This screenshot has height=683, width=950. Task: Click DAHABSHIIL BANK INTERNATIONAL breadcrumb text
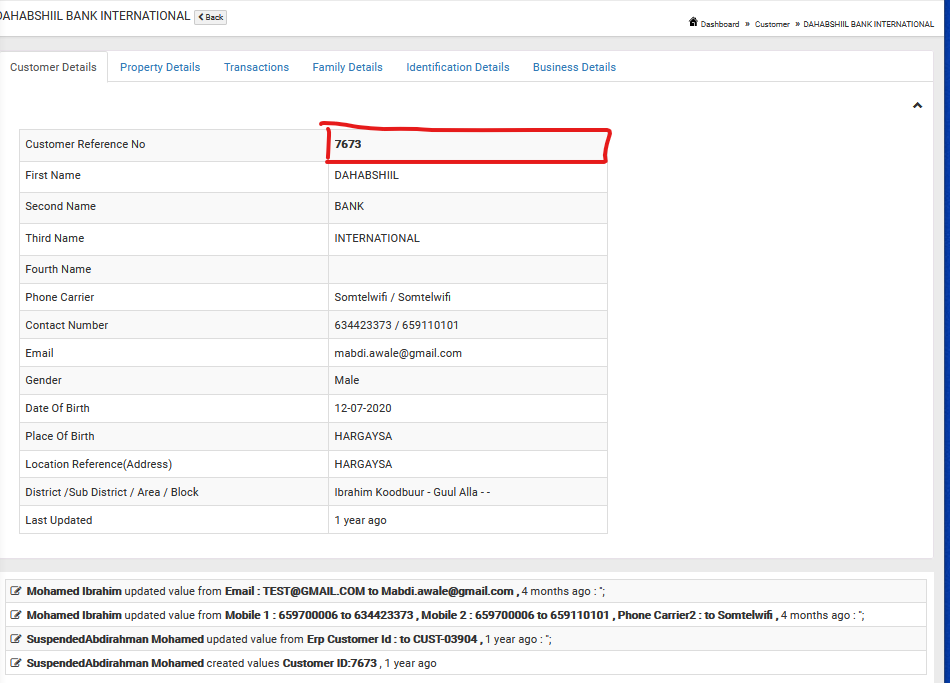[868, 24]
